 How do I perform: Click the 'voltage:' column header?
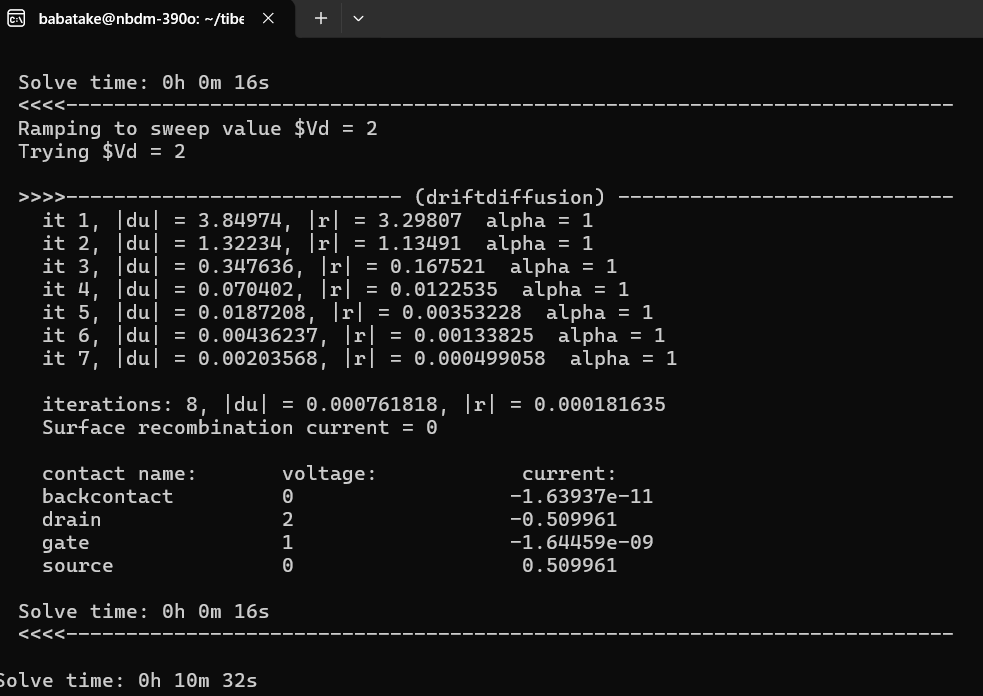coord(329,473)
